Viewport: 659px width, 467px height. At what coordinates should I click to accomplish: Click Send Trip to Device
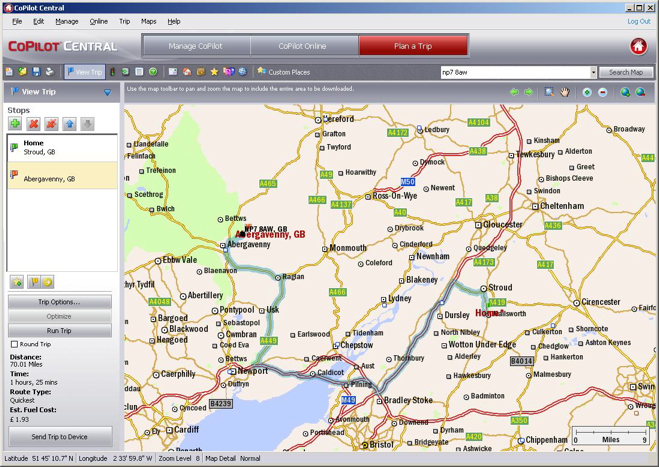[x=60, y=437]
